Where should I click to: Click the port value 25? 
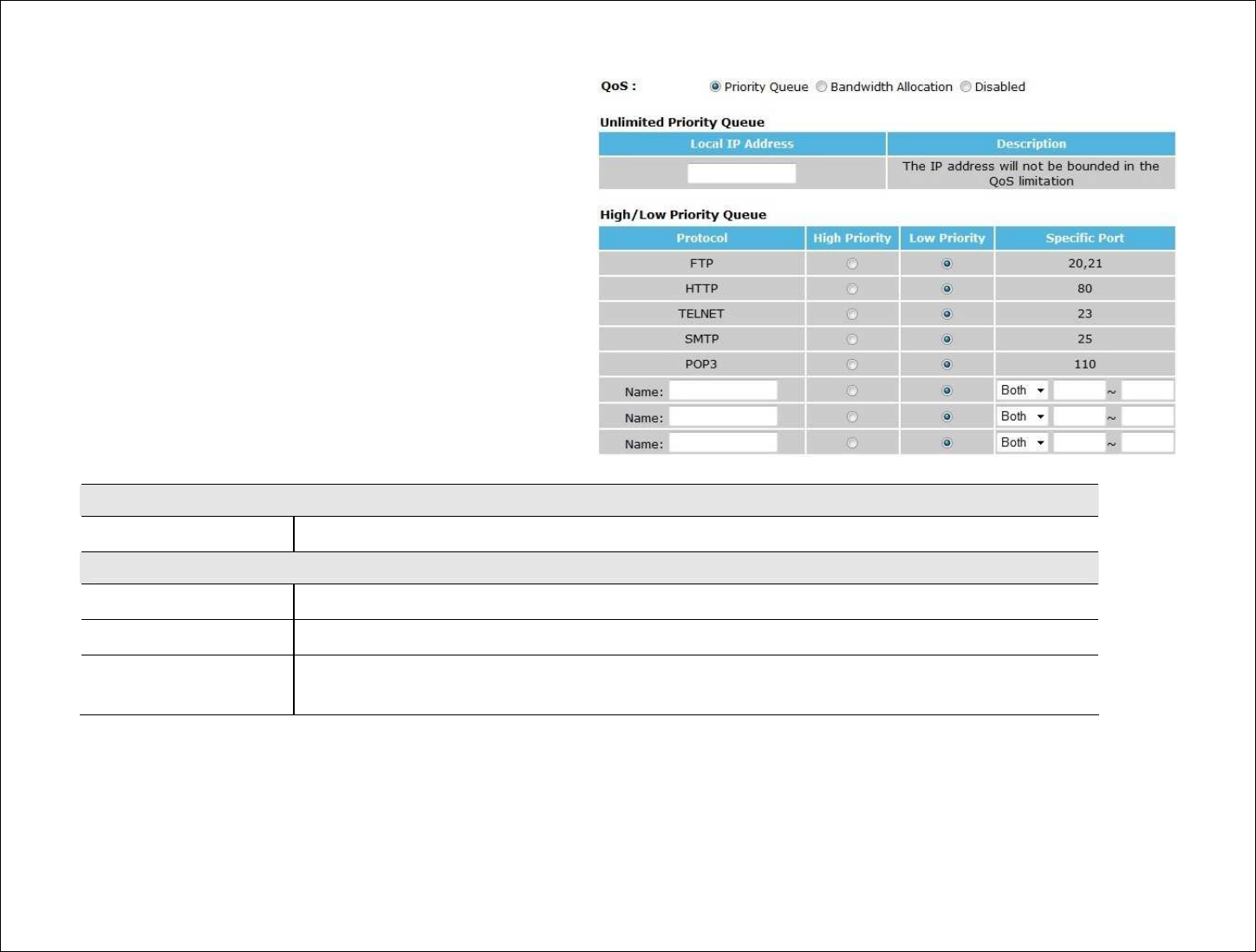click(1084, 339)
